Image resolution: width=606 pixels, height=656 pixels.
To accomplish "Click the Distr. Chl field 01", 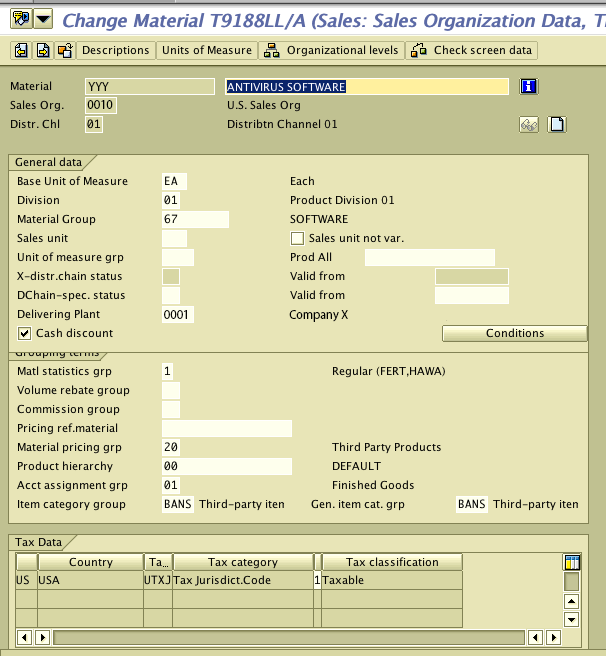I will click(94, 124).
